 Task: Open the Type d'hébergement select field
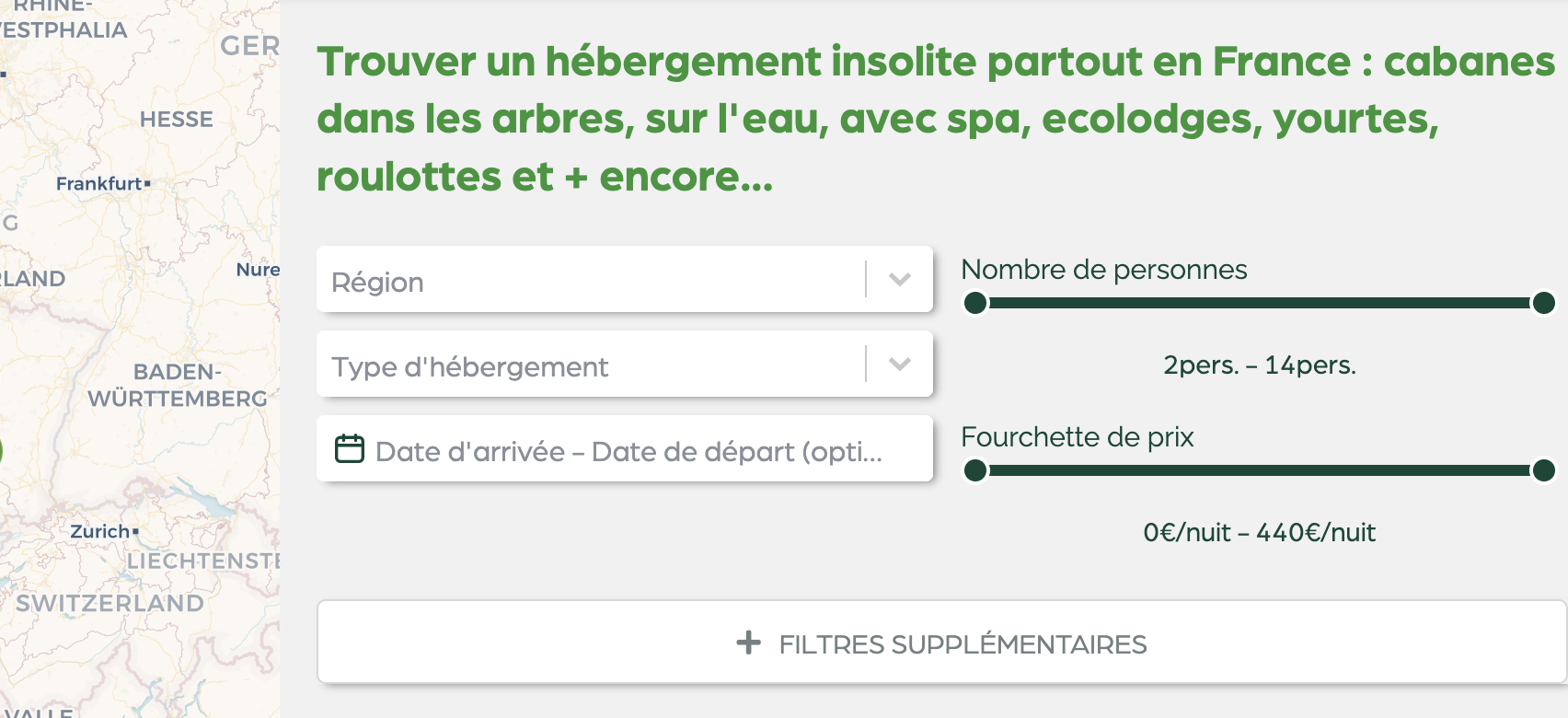[589, 365]
